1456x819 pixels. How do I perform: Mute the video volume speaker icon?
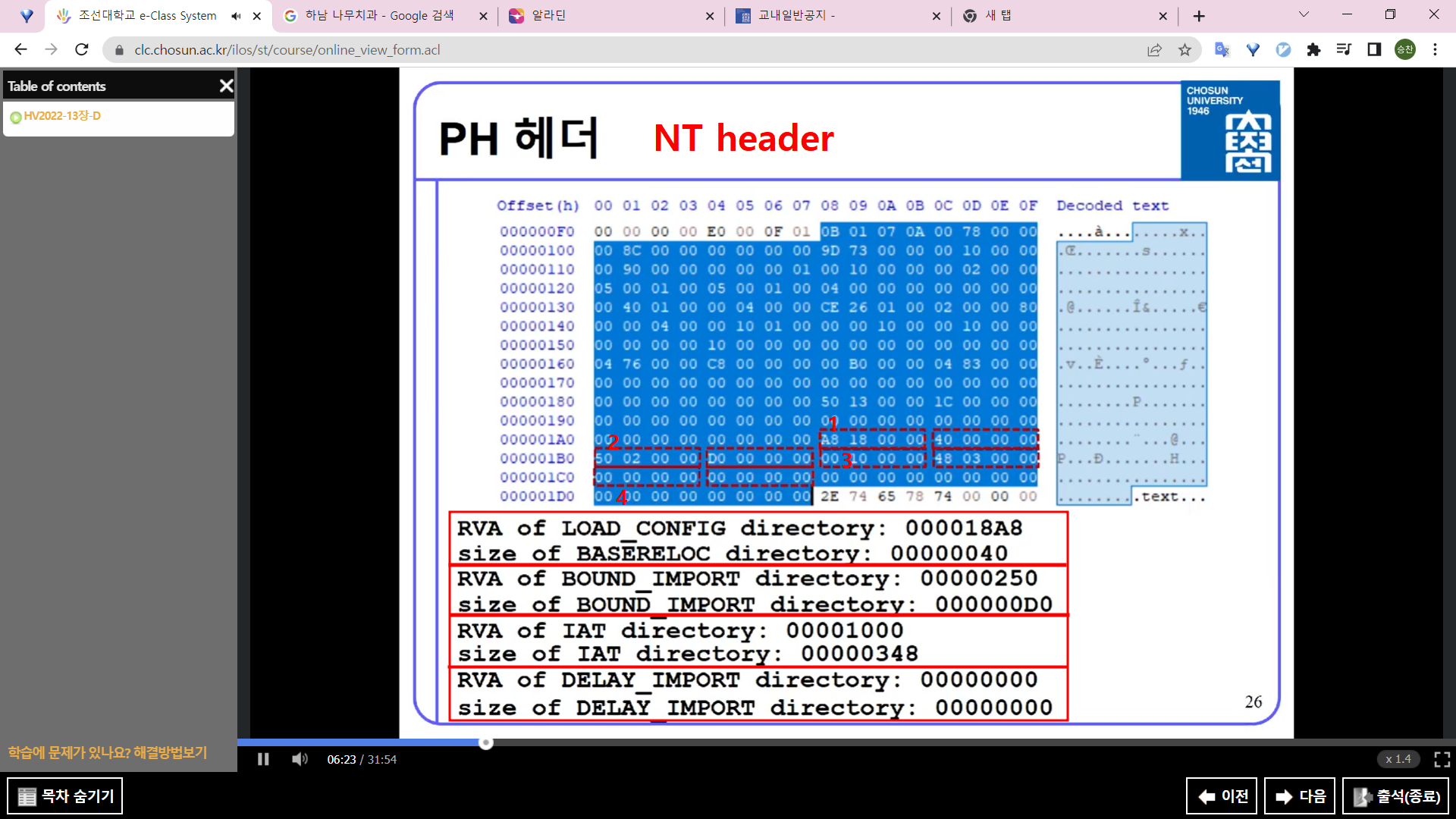300,759
